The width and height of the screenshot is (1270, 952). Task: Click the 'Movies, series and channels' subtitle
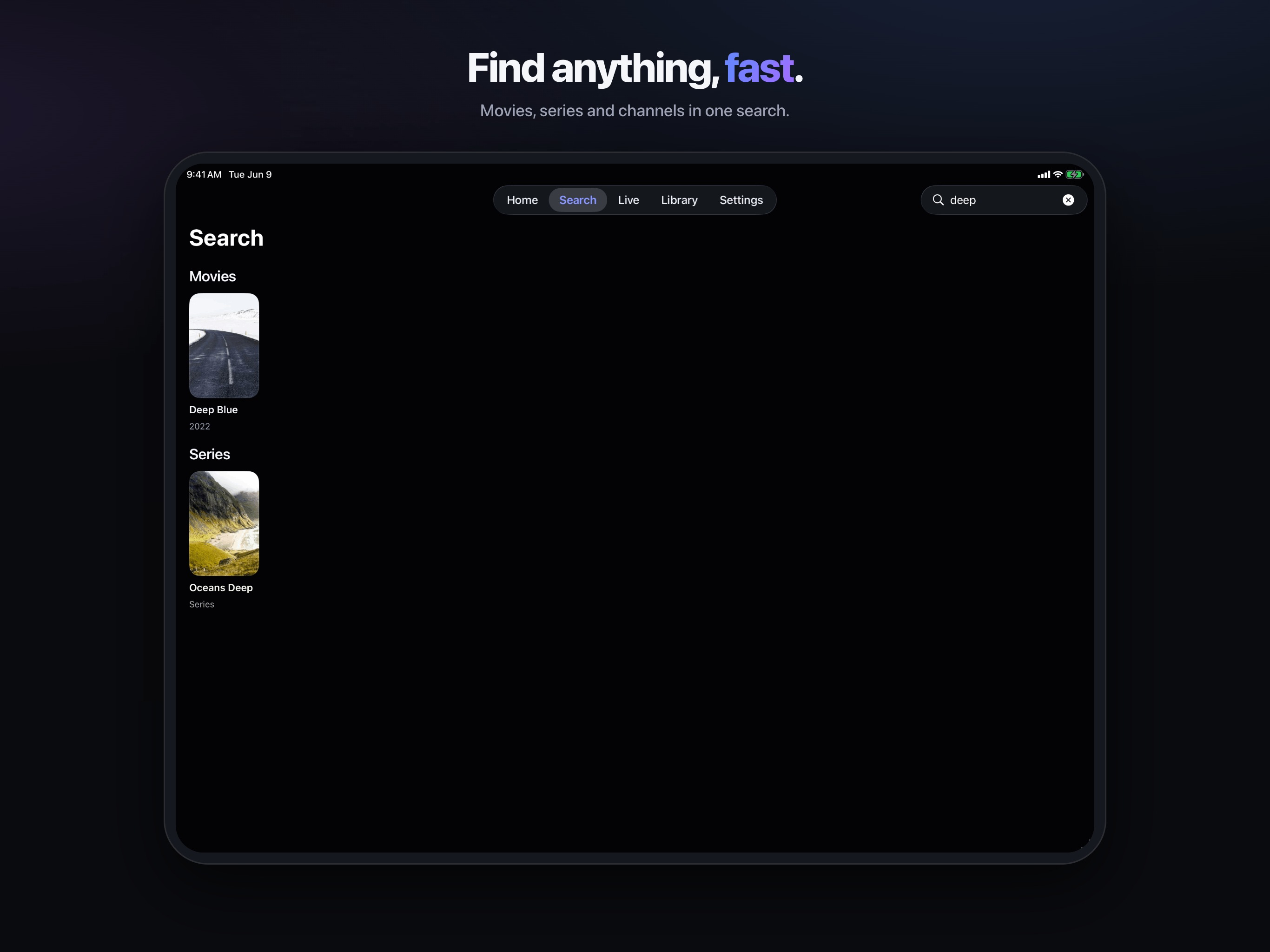(x=635, y=111)
